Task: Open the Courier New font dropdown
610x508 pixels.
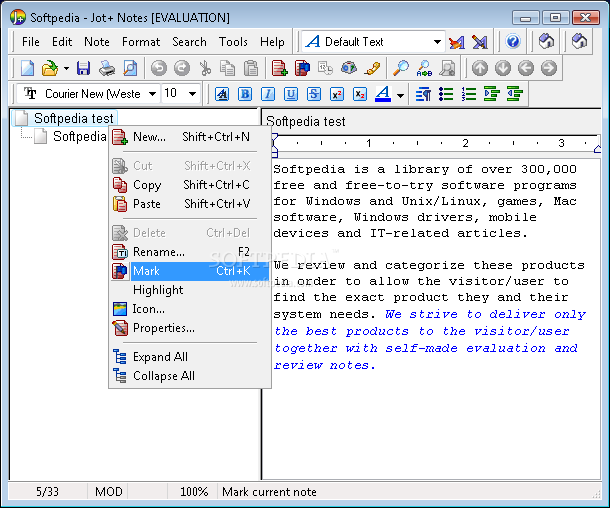Action: pyautogui.click(x=152, y=94)
